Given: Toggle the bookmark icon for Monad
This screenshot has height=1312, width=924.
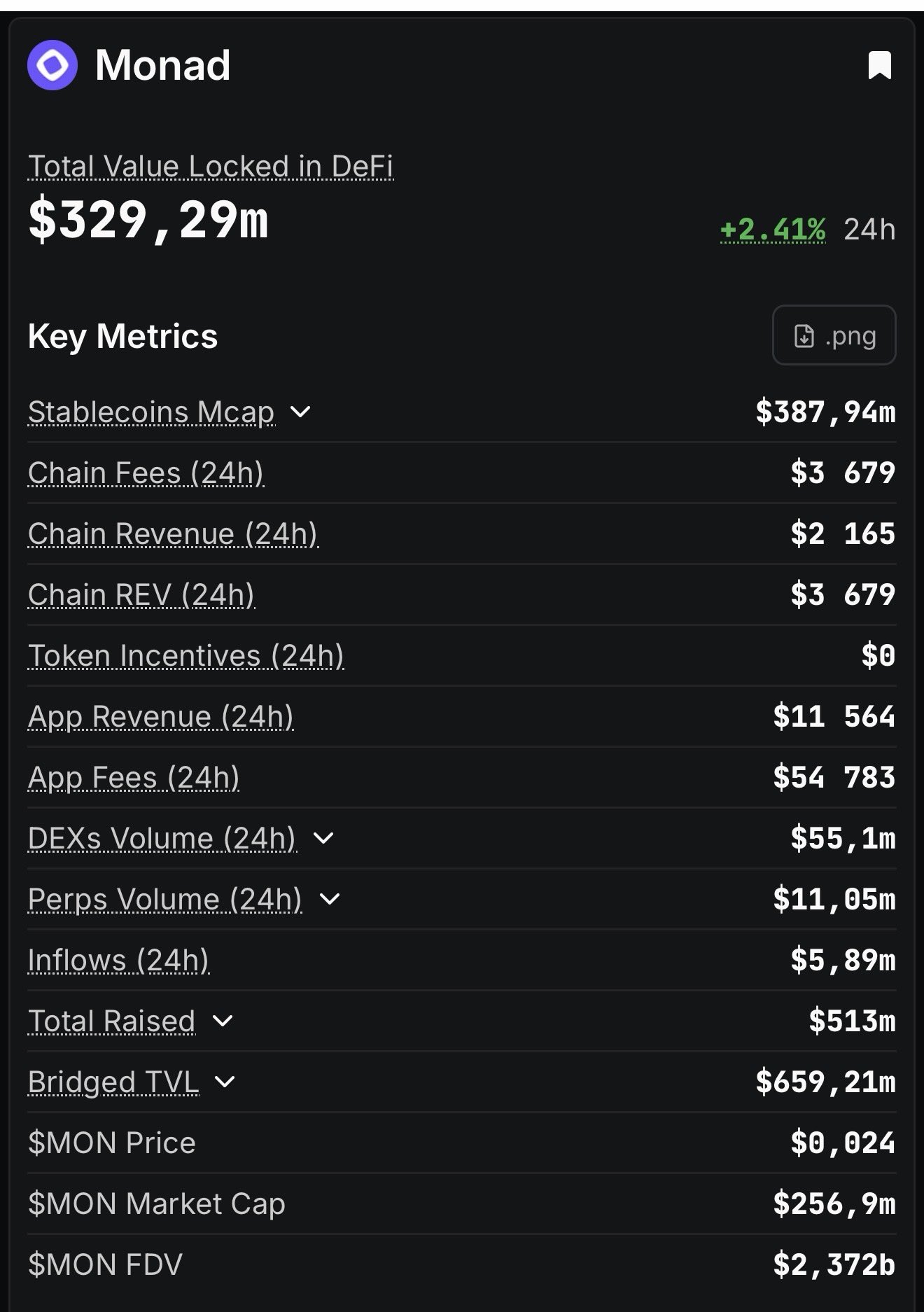Looking at the screenshot, I should click(879, 65).
